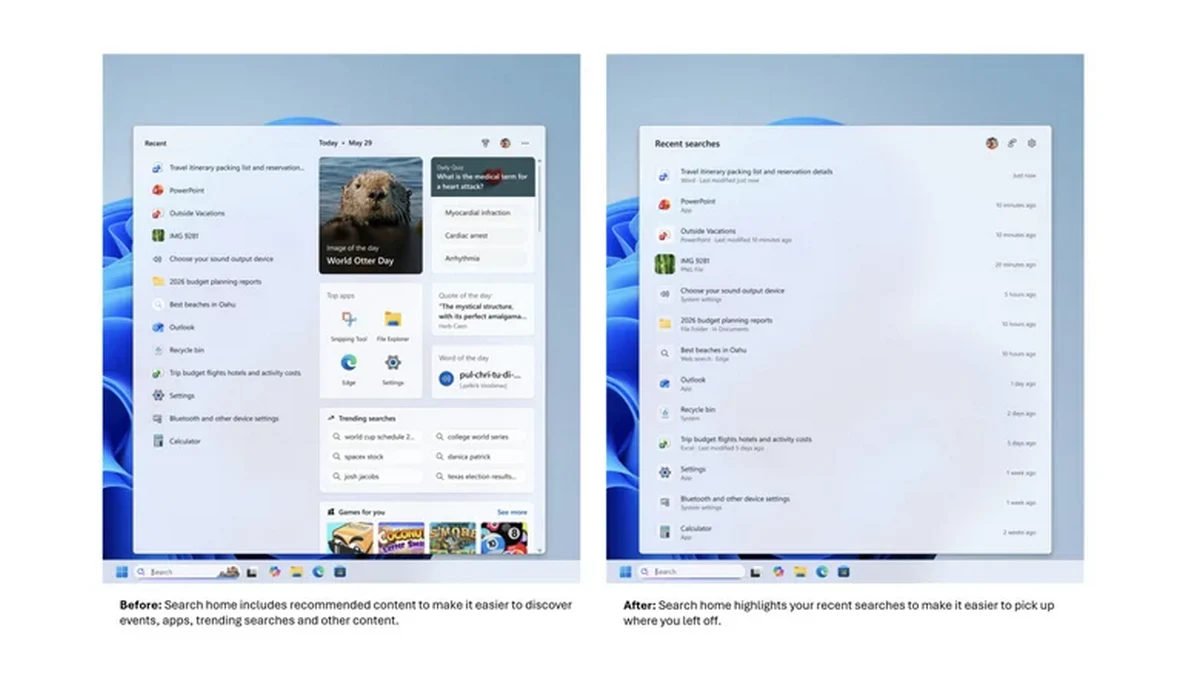This screenshot has height=674, width=1200.
Task: Open Microsoft Store on the Before taskbar
Action: coord(340,572)
